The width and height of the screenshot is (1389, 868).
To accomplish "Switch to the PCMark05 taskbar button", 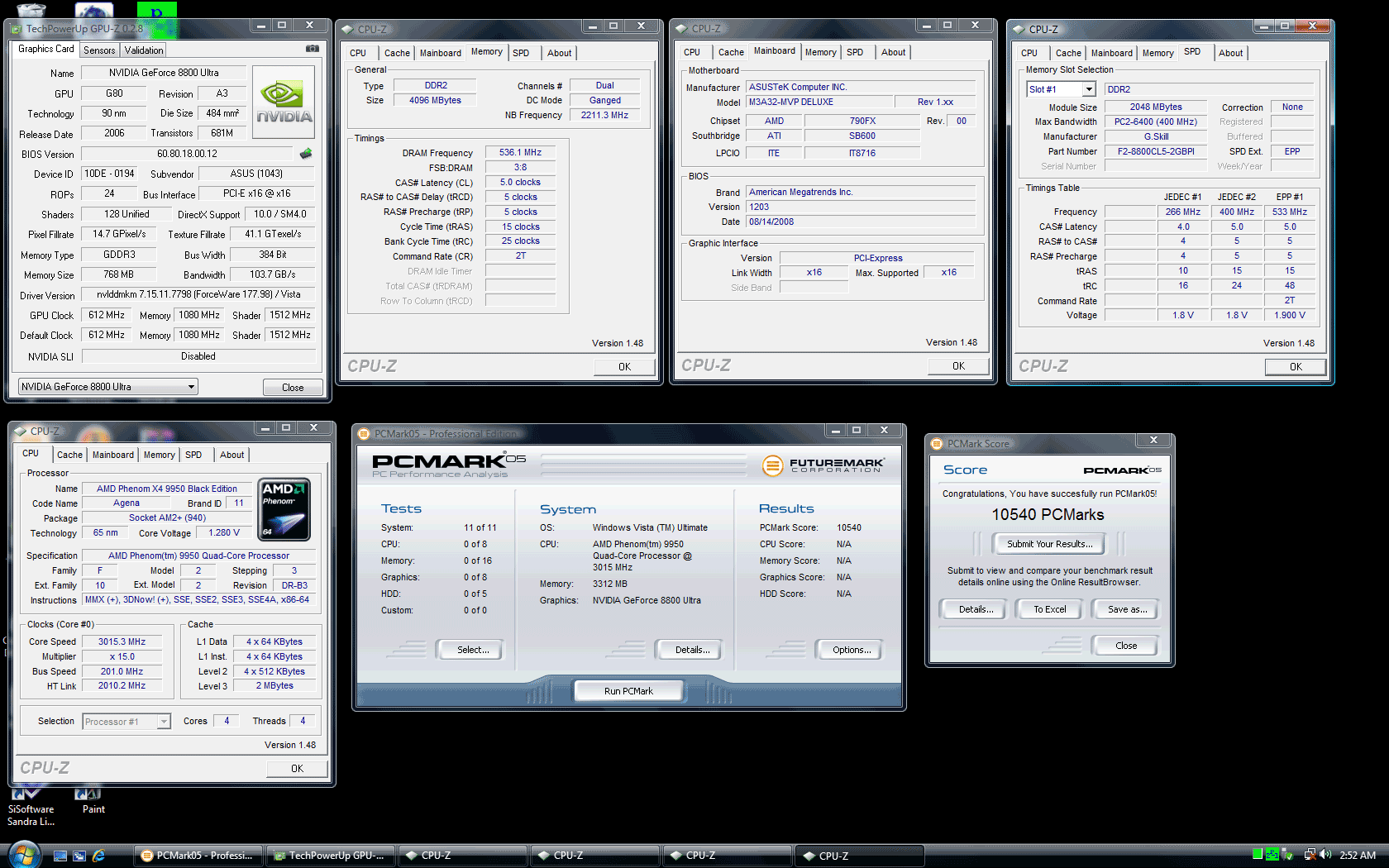I will point(198,856).
